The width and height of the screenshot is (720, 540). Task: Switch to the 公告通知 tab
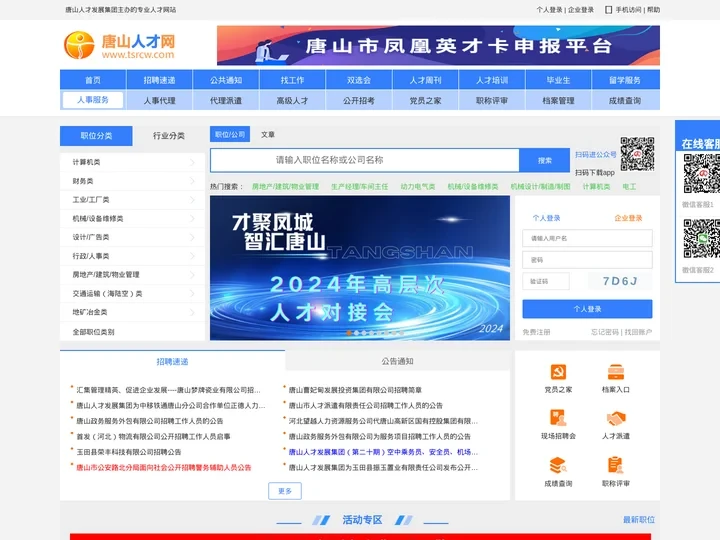398,361
